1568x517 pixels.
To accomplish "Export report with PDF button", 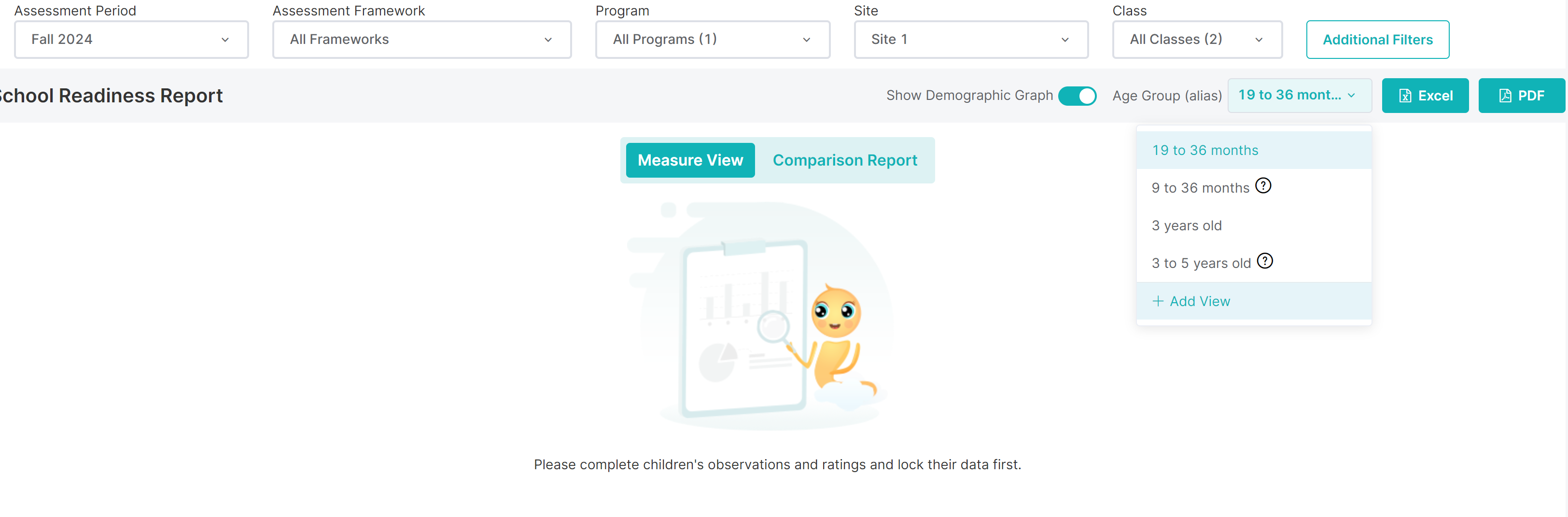I will click(1521, 96).
